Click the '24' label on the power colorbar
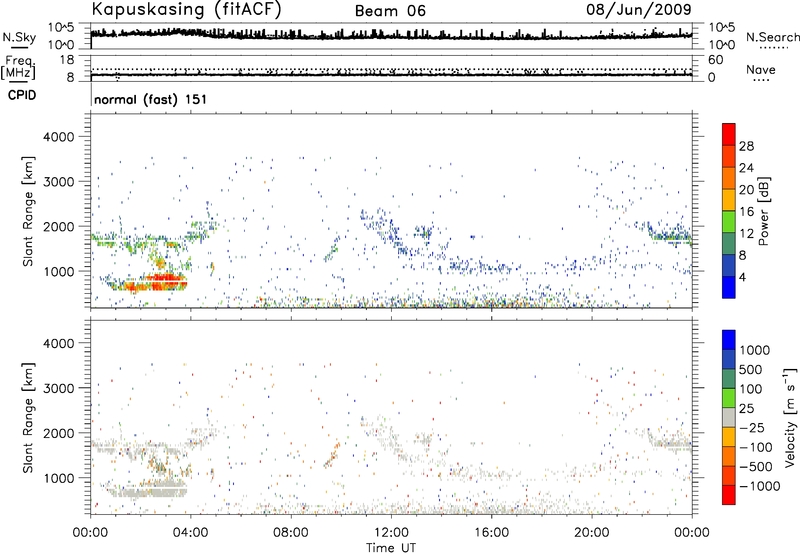This screenshot has height=554, width=800. [x=746, y=168]
